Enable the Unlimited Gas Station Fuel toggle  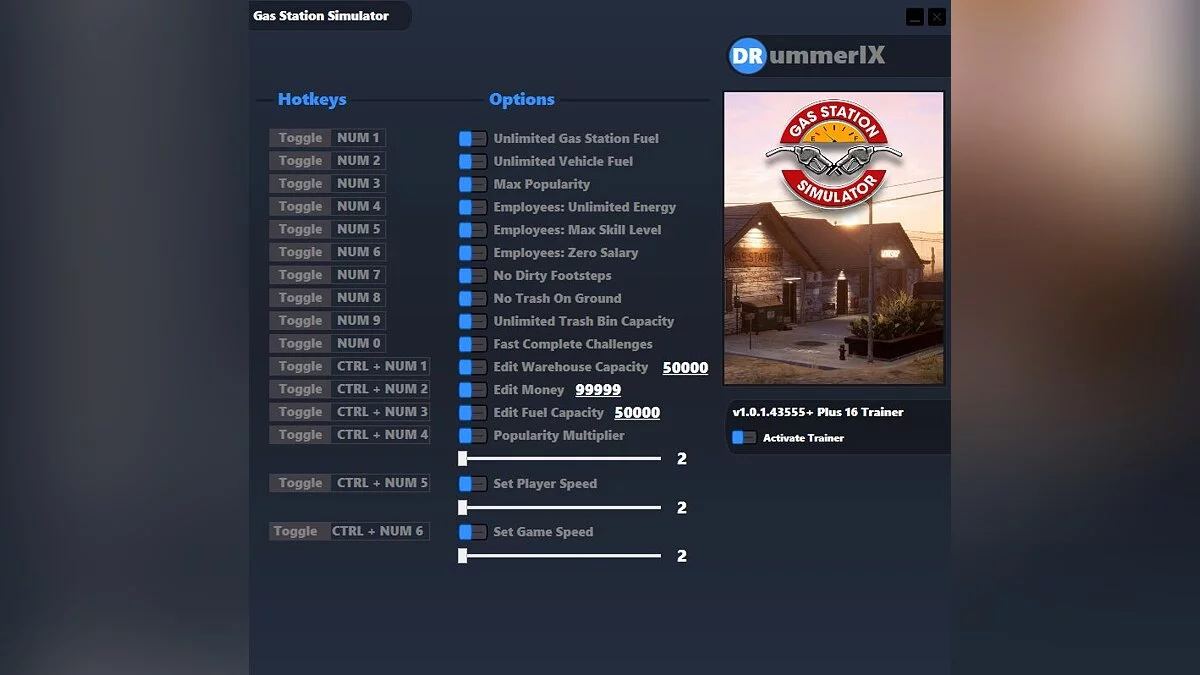(x=471, y=138)
